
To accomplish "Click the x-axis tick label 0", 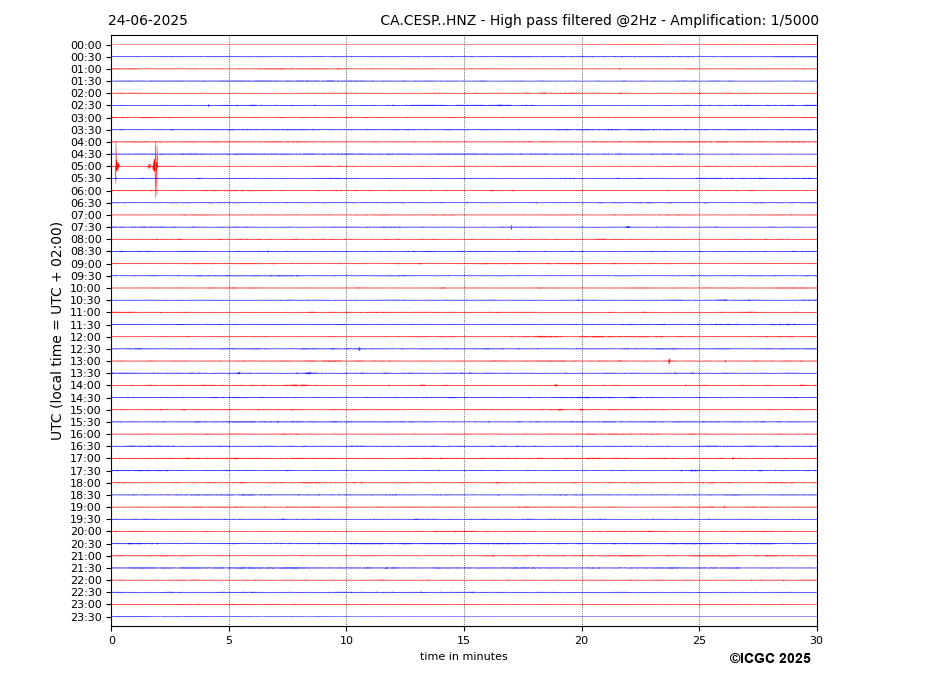I will click(112, 640).
